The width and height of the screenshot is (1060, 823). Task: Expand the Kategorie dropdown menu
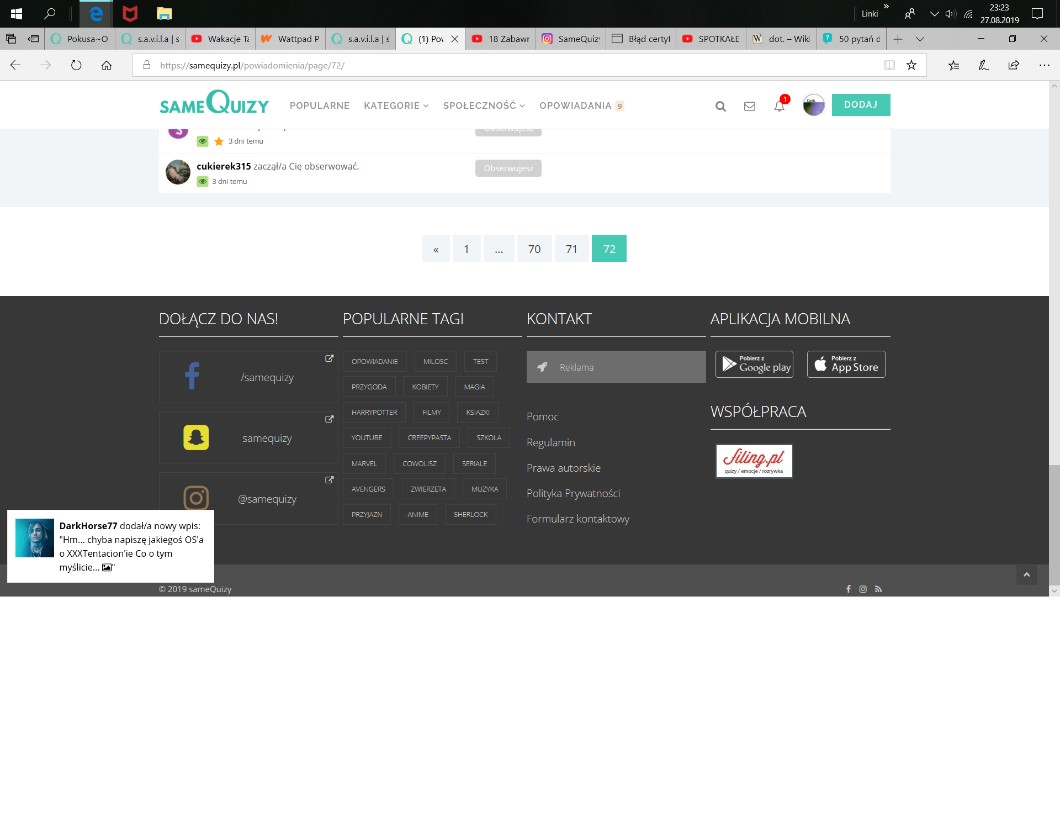click(395, 106)
